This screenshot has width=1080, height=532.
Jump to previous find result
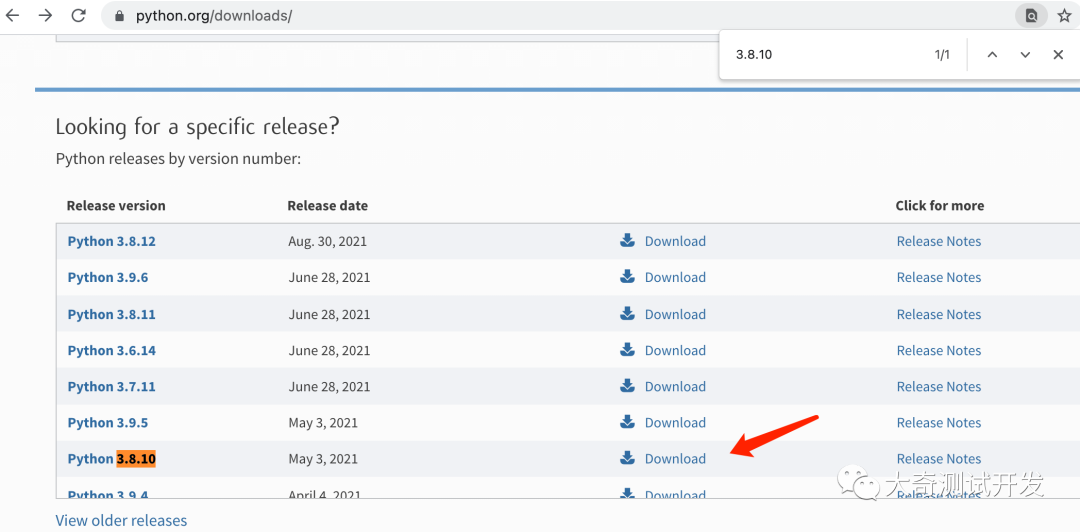992,55
